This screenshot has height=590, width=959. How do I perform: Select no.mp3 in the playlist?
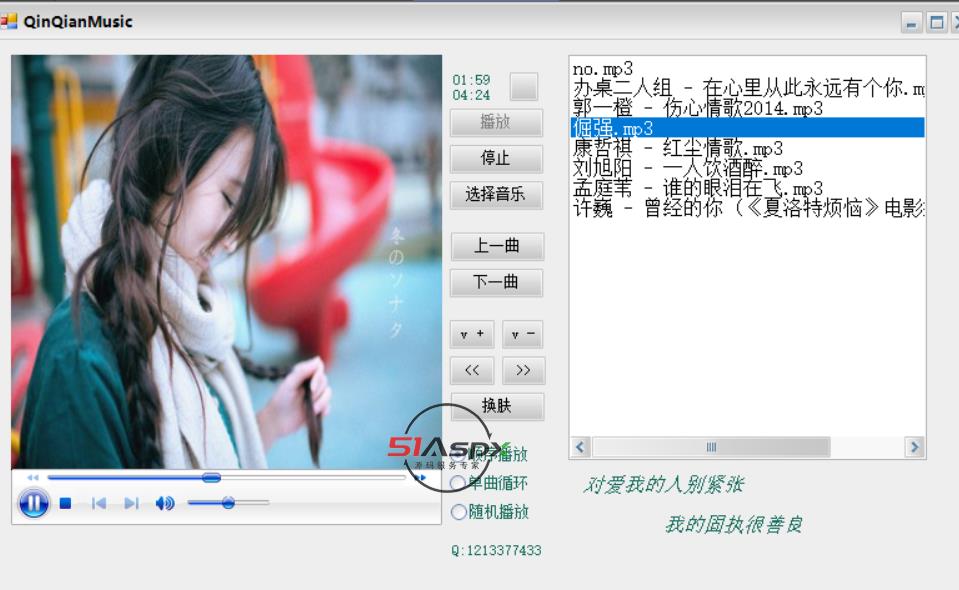coord(747,68)
